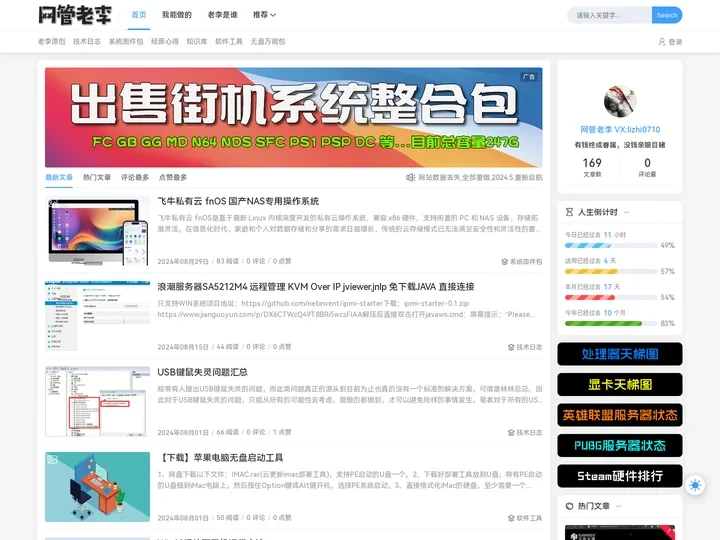The height and width of the screenshot is (540, 720).
Task: Click the 2024年08月29日 date on fnOS article
Action: click(x=183, y=261)
